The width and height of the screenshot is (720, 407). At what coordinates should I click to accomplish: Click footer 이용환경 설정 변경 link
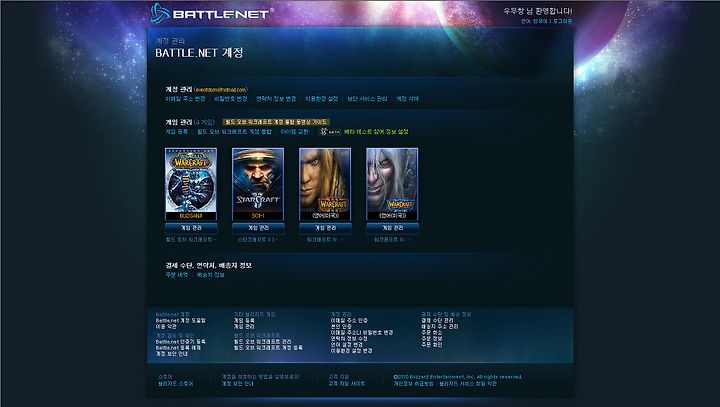tap(352, 350)
